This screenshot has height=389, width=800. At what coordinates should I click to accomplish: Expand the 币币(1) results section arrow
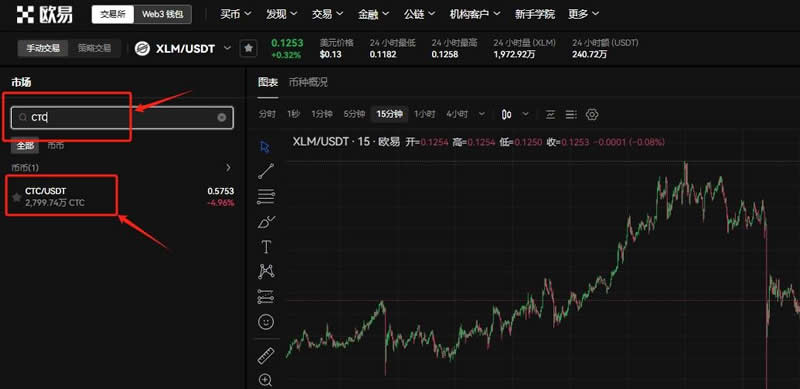[x=228, y=167]
